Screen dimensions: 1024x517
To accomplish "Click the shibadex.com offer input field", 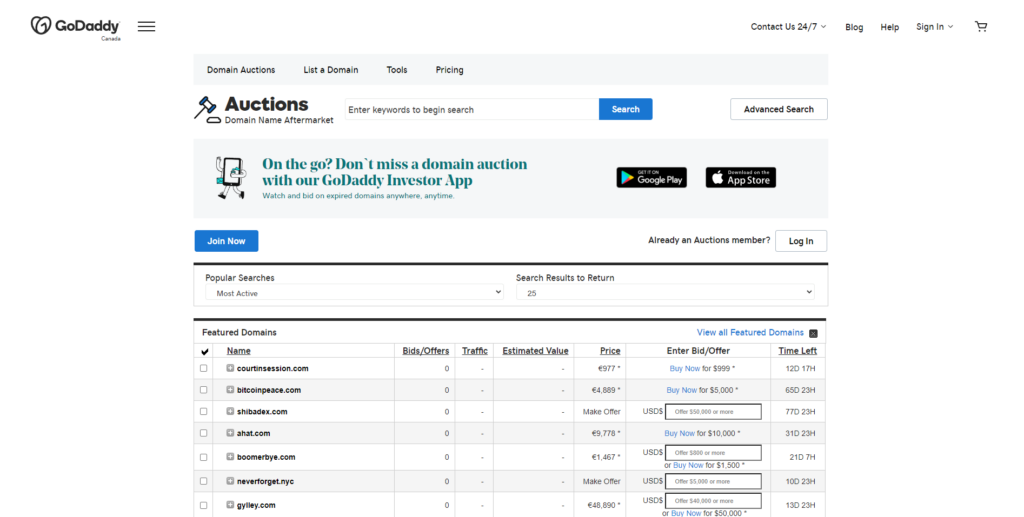I will click(713, 411).
